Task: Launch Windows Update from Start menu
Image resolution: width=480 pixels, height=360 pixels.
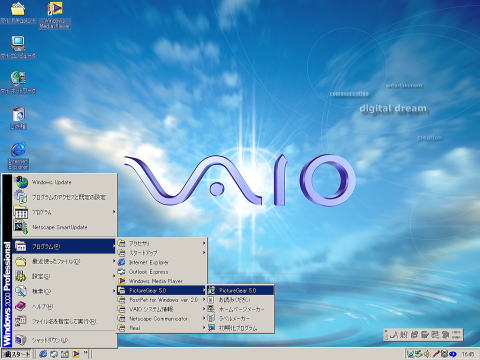Action: [65, 182]
